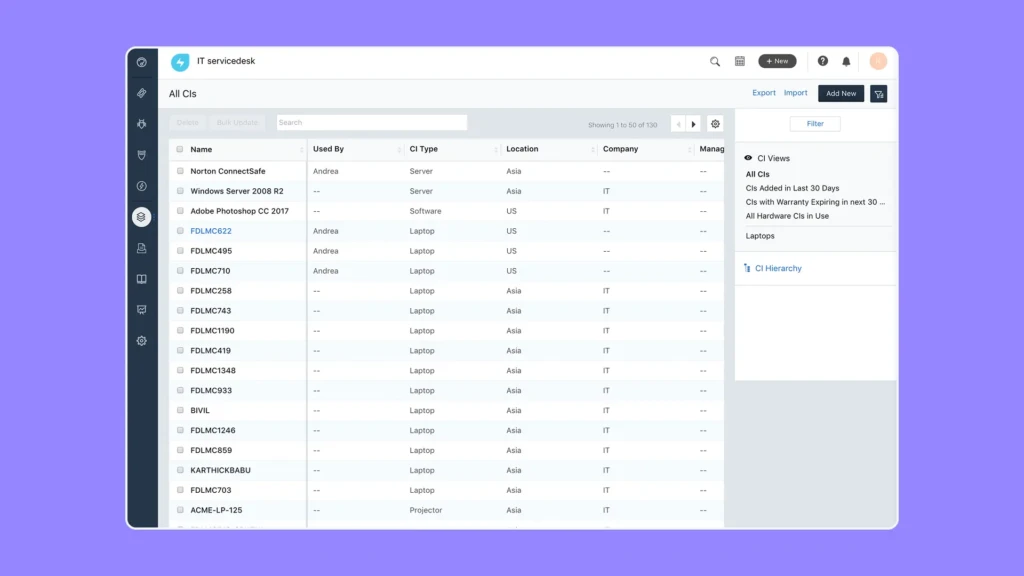This screenshot has width=1024, height=576.
Task: Check the Adobe Photoshop CC 2017 checkbox
Action: pos(180,211)
